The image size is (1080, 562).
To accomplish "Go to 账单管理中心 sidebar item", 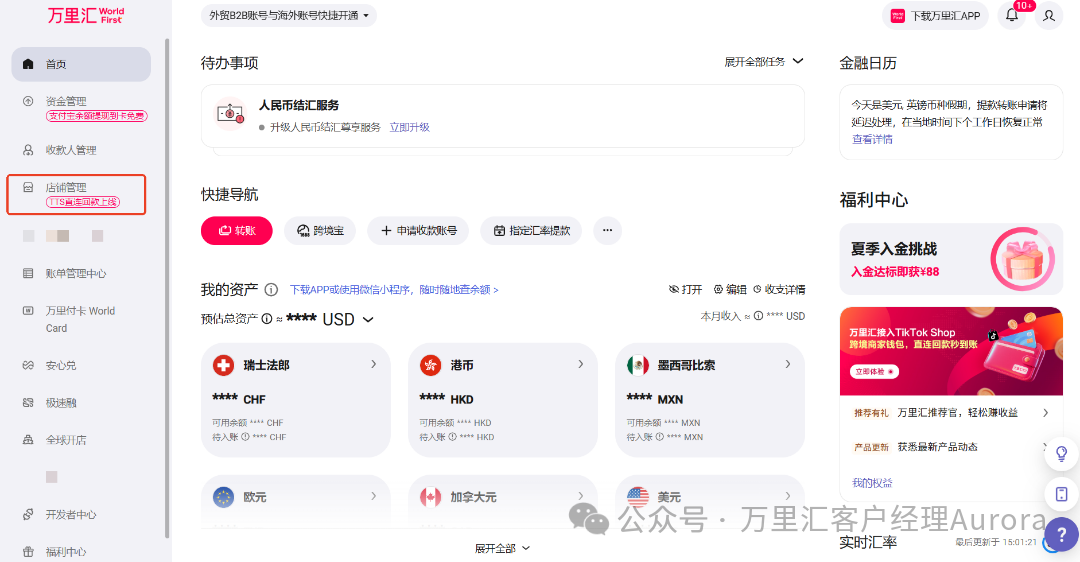I will click(76, 273).
